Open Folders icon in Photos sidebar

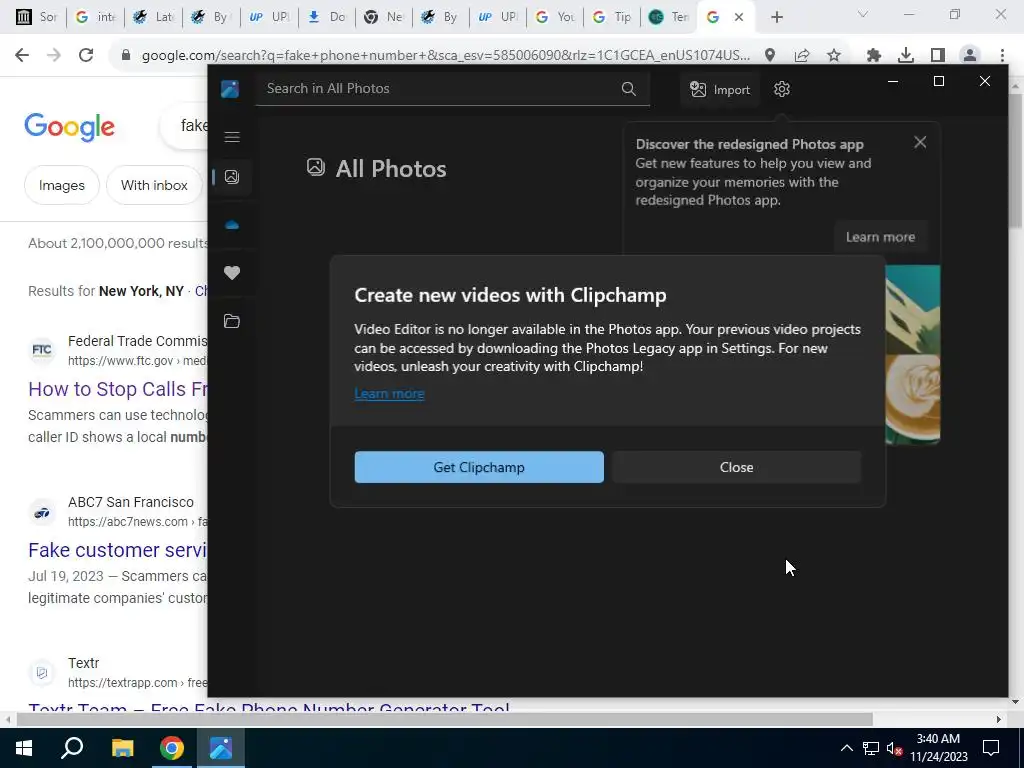coord(232,321)
